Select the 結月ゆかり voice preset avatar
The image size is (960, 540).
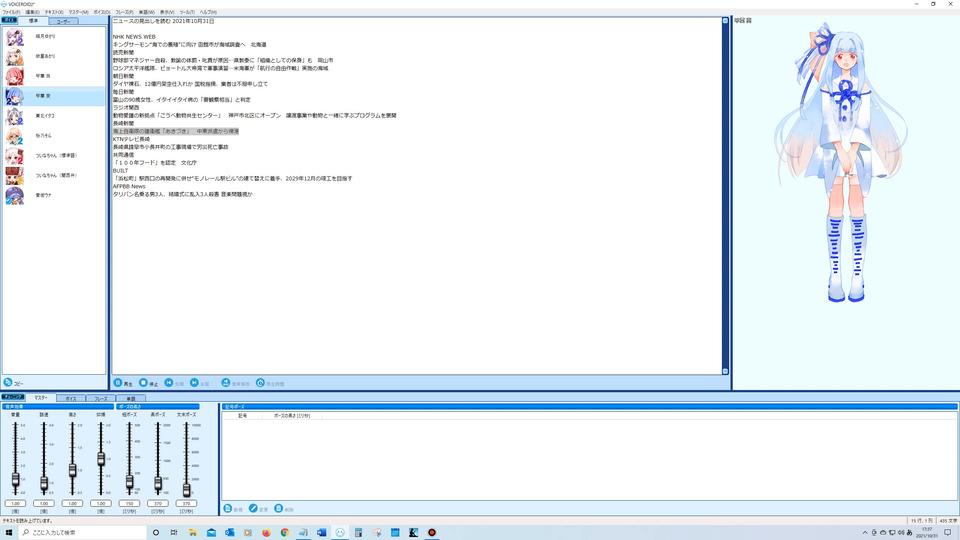point(15,37)
